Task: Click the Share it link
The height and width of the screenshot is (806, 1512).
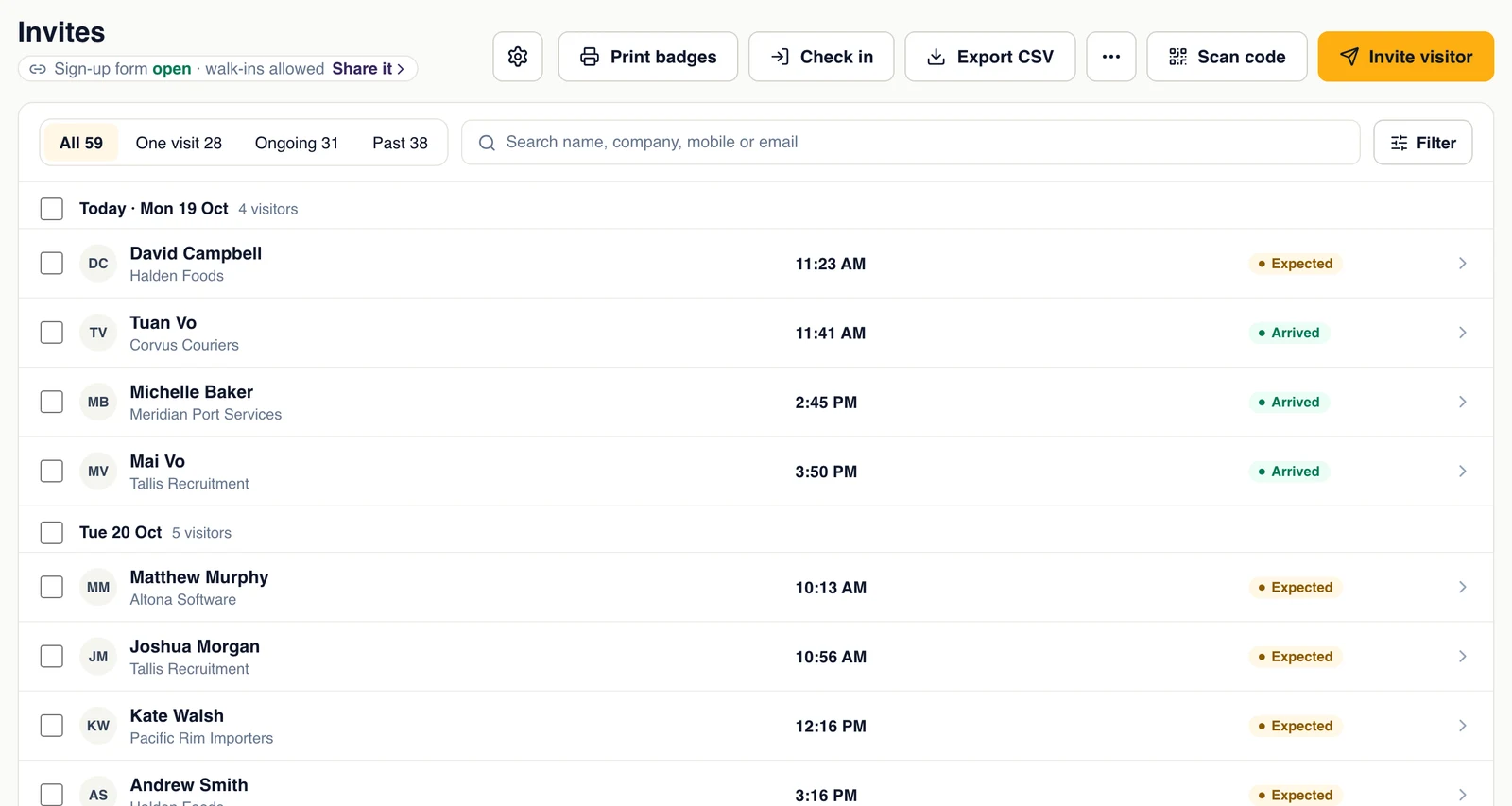Action: (x=369, y=69)
